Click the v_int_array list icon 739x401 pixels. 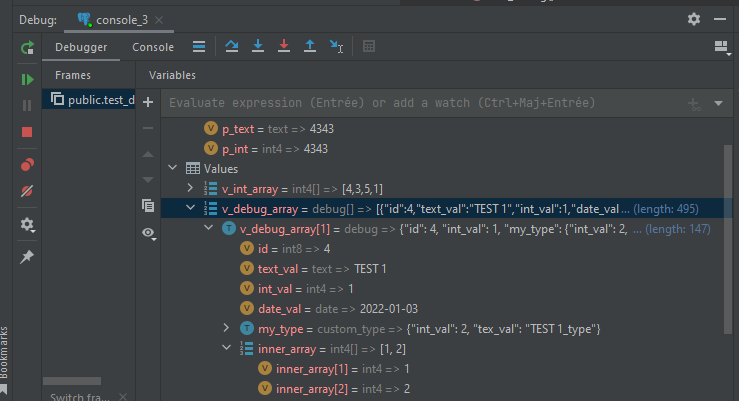(x=210, y=188)
